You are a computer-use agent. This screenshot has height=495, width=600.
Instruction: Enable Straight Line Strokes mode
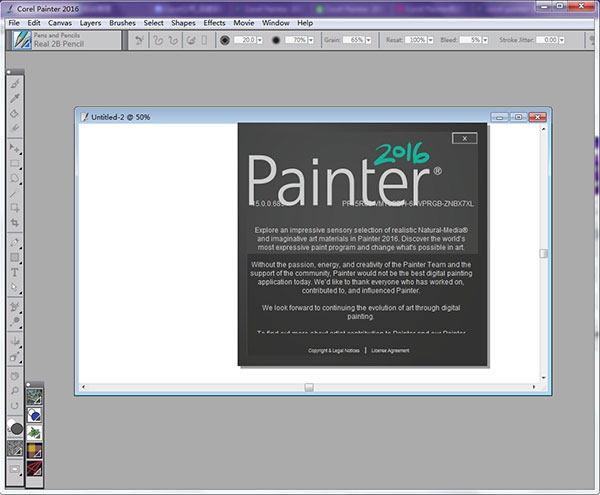(173, 40)
